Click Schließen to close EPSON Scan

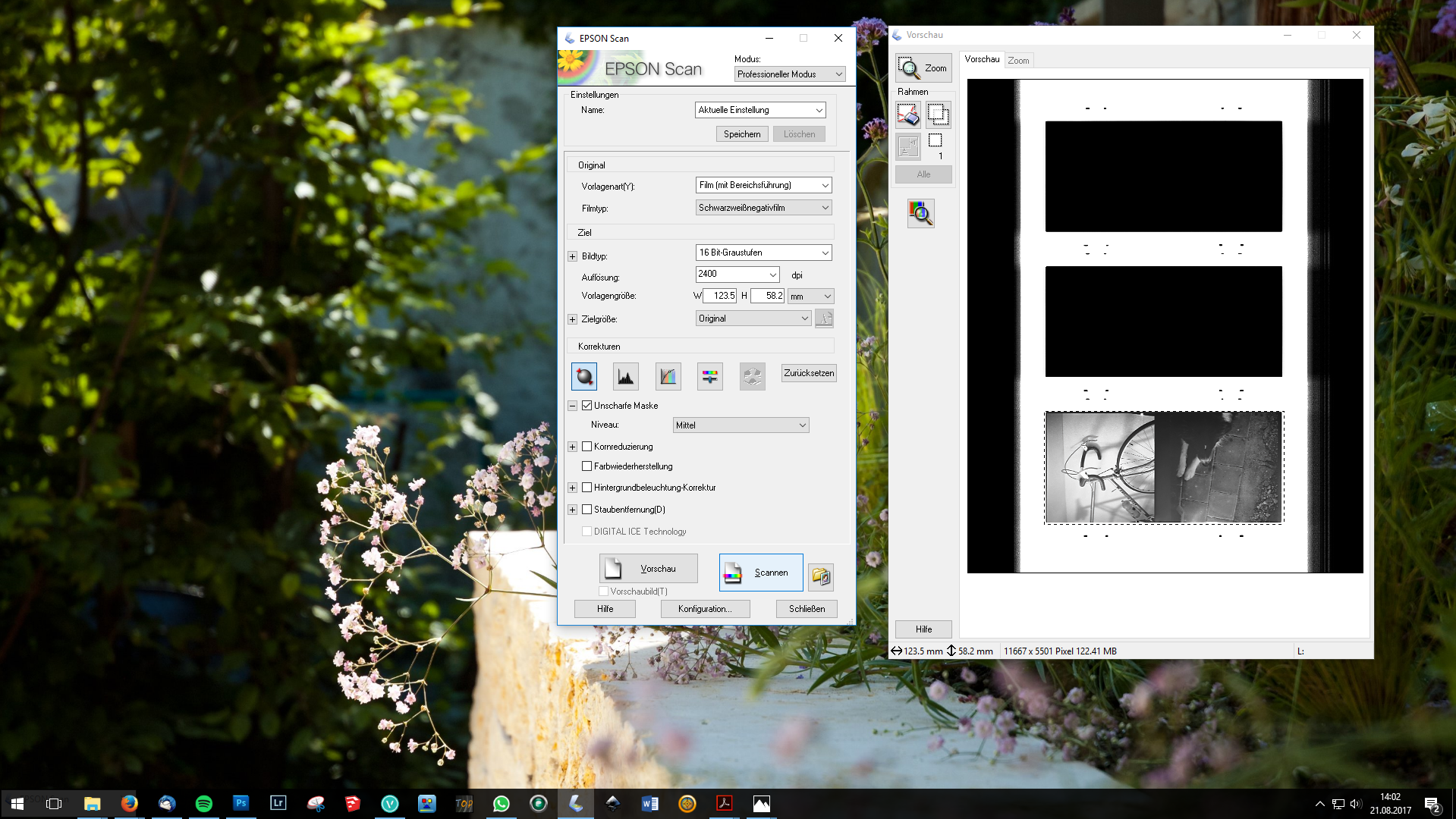tap(807, 609)
